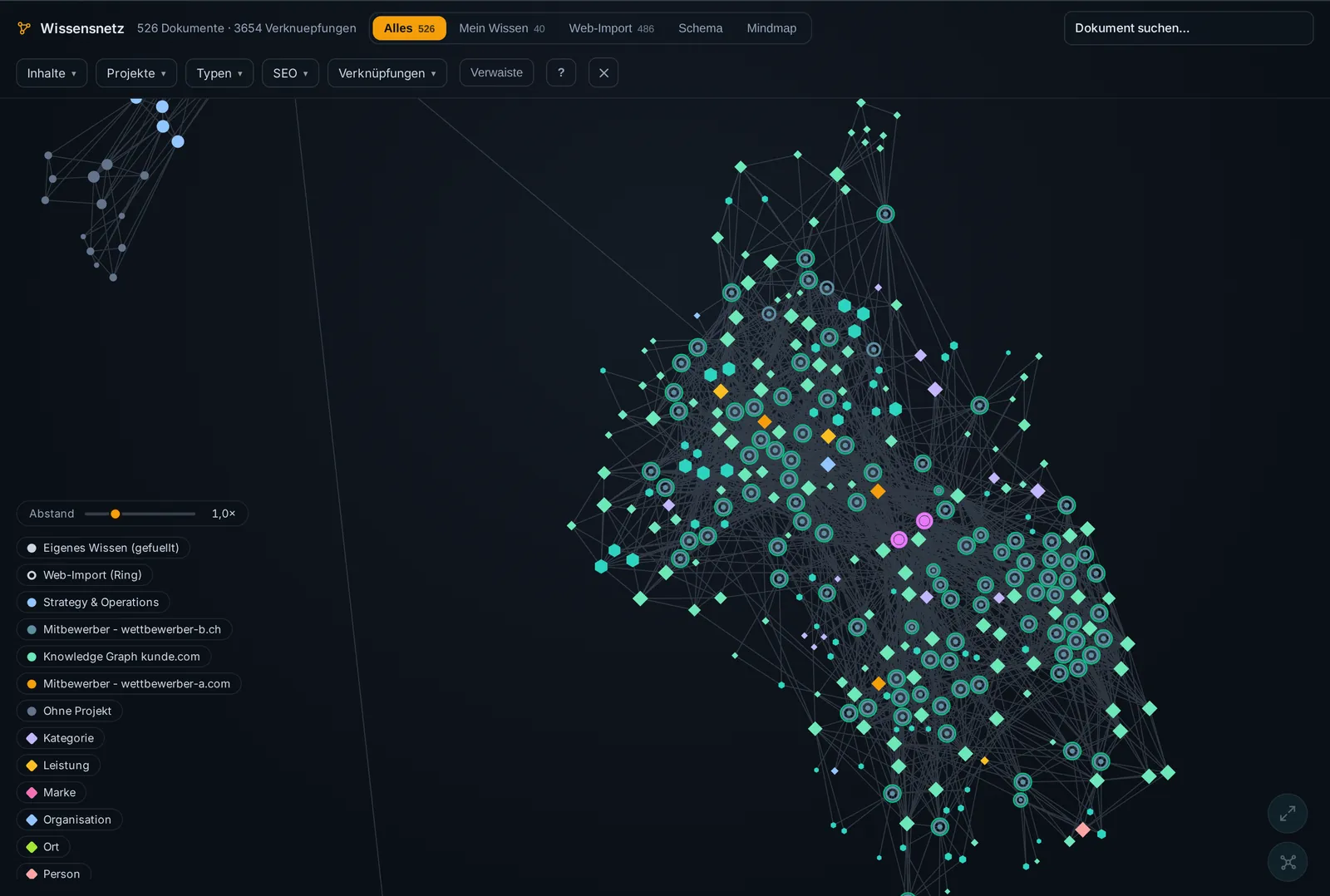
Task: Click the Wissensnetz title text
Action: point(82,28)
